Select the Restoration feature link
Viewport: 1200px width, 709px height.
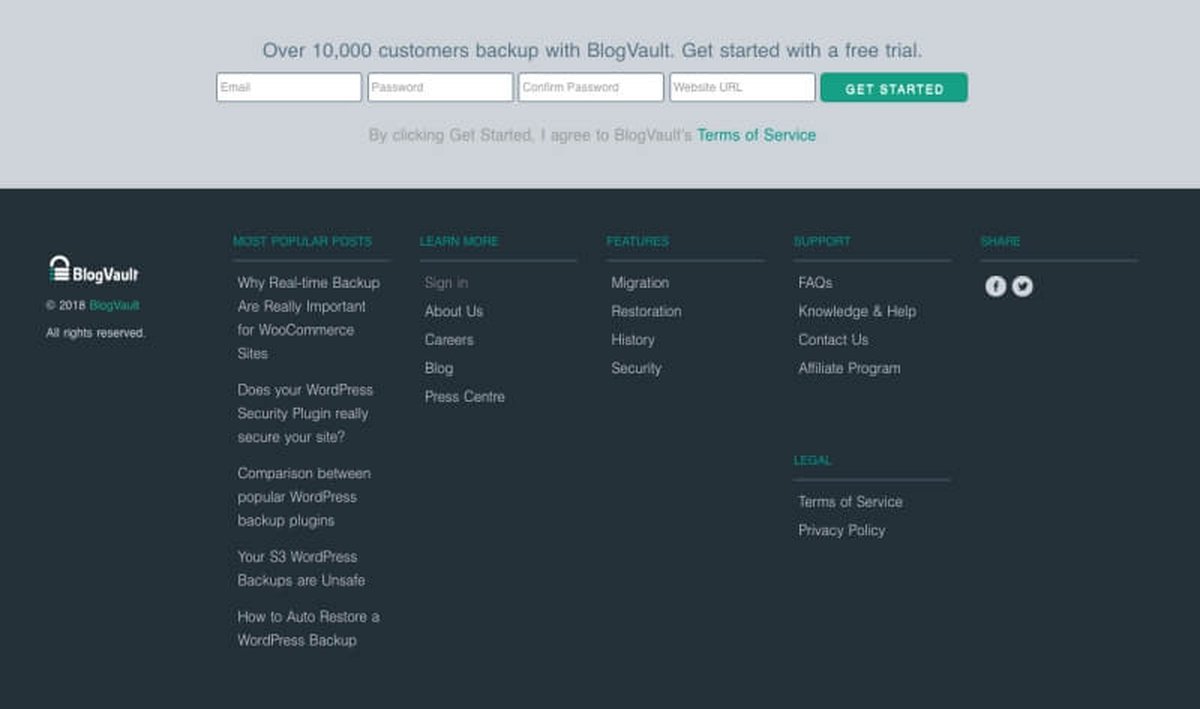click(x=646, y=311)
